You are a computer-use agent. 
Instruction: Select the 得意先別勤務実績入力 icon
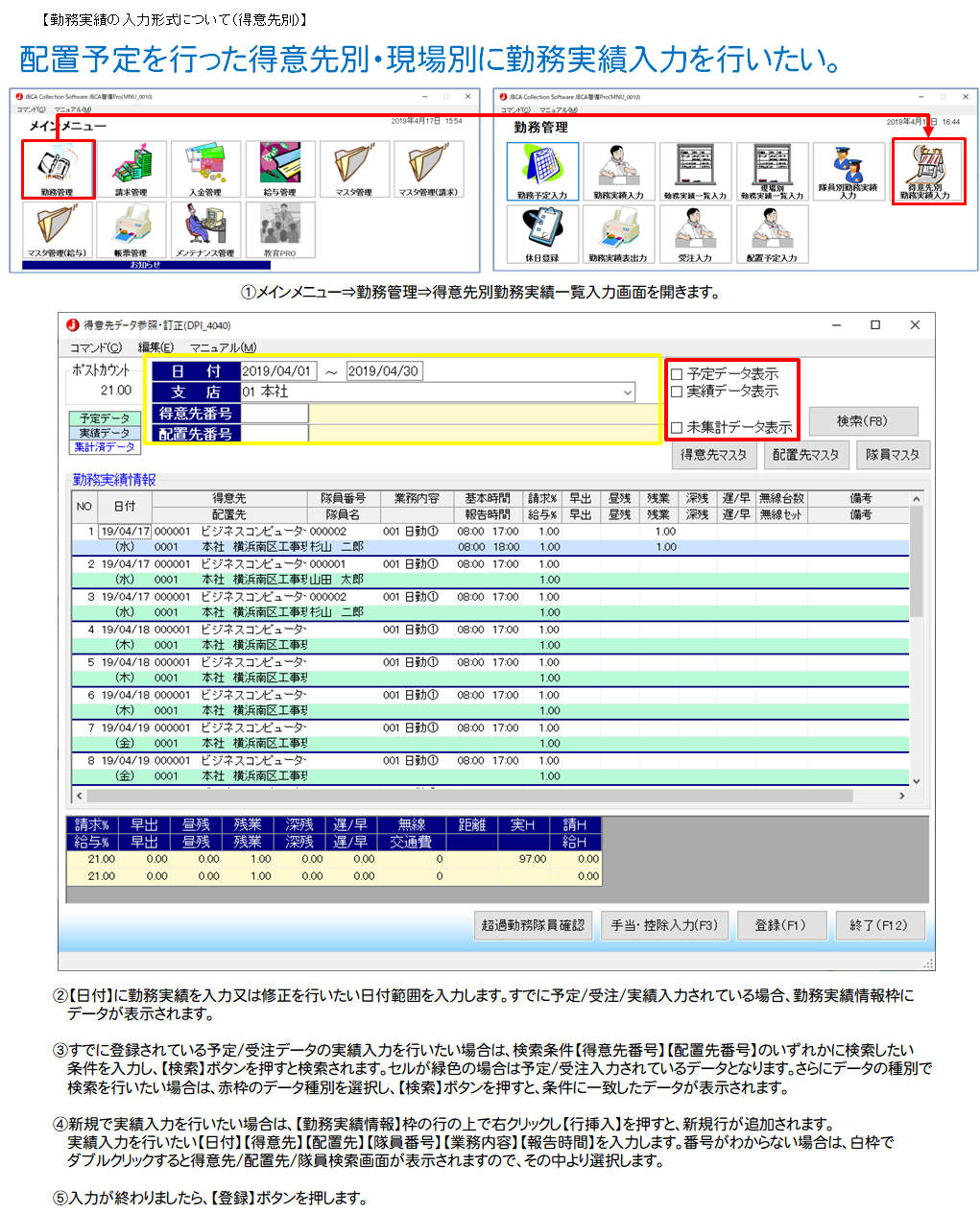point(926,171)
